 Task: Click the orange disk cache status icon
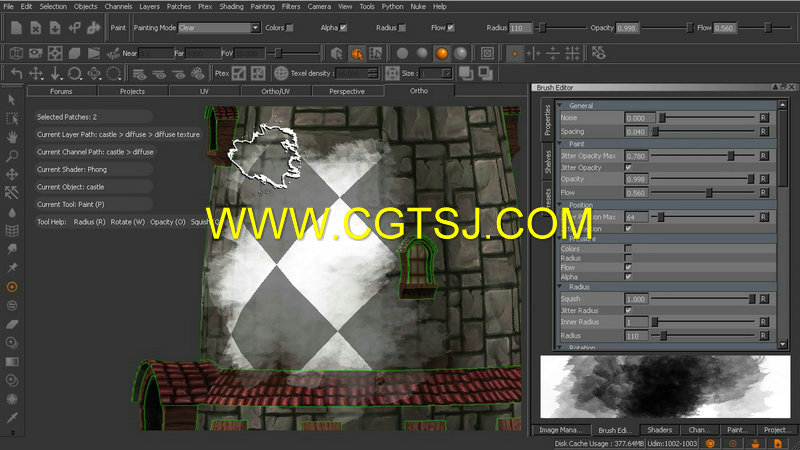pos(710,443)
